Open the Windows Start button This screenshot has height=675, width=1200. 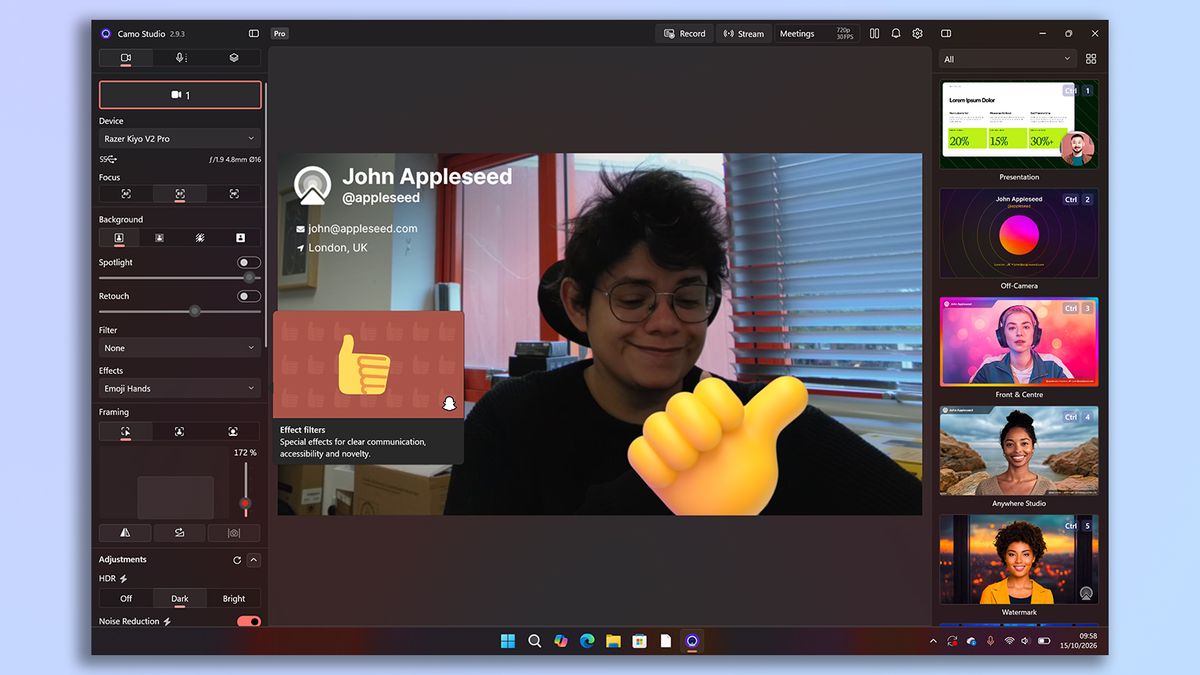click(x=508, y=641)
